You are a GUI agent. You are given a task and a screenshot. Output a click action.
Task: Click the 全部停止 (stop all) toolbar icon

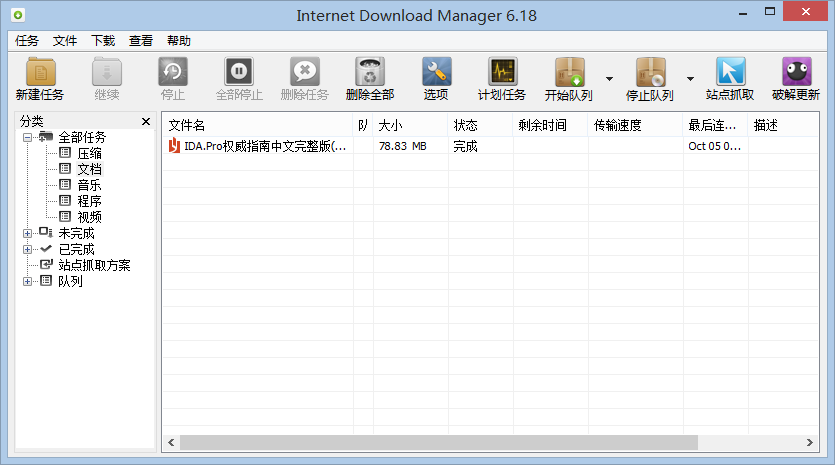(239, 72)
